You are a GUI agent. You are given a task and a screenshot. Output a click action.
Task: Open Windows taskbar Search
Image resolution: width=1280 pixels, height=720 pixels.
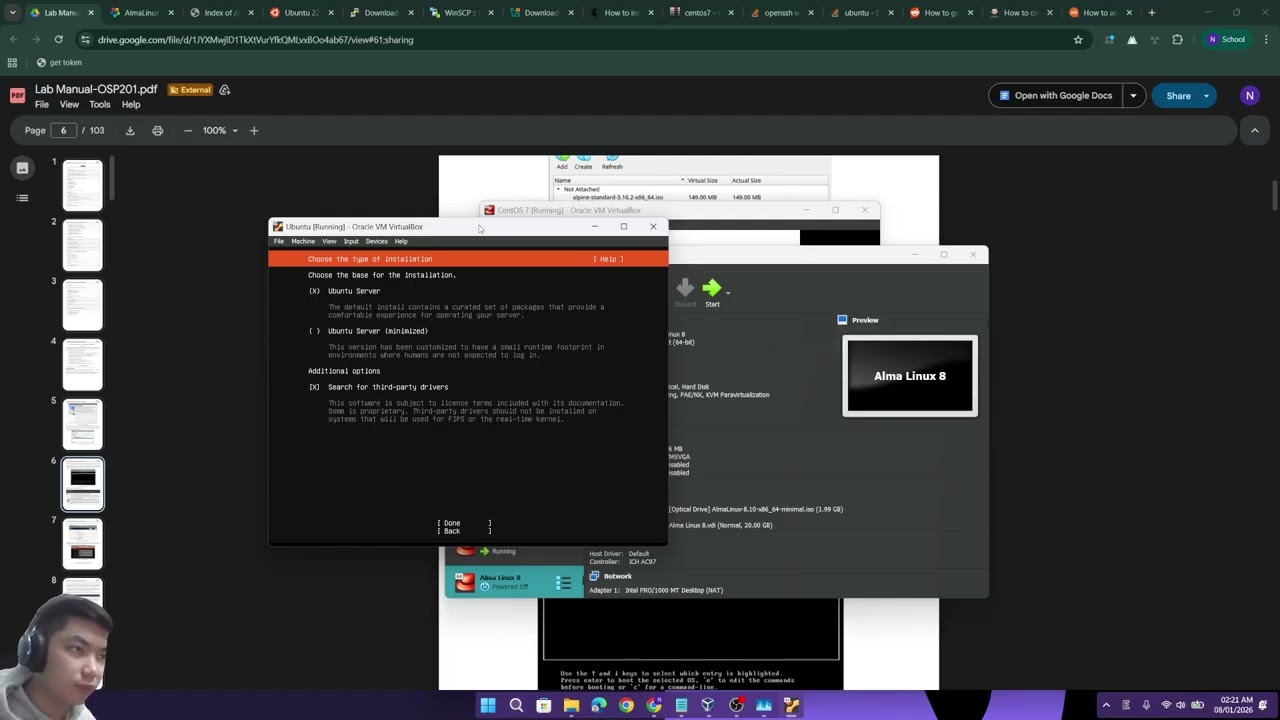[x=516, y=705]
